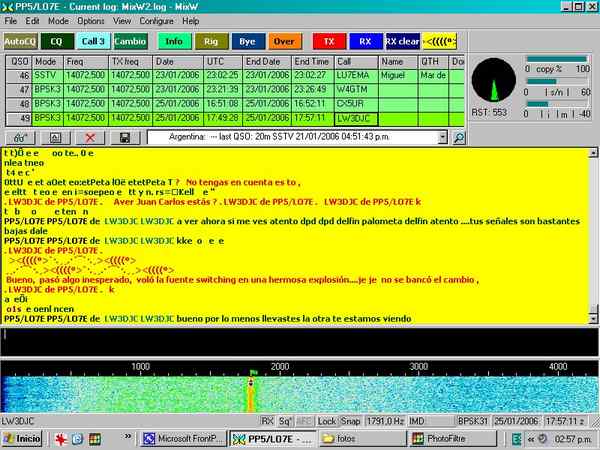The image size is (600, 450).
Task: Select log row with call LU7EMA
Action: coord(235,75)
